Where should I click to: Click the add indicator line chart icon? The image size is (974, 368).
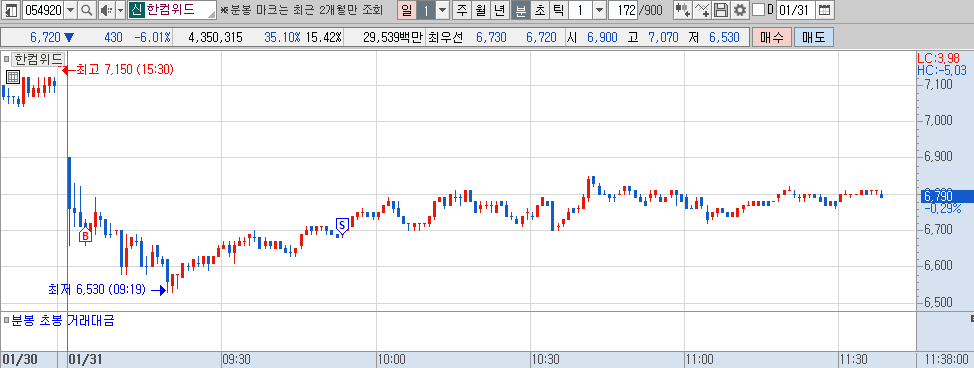point(702,10)
